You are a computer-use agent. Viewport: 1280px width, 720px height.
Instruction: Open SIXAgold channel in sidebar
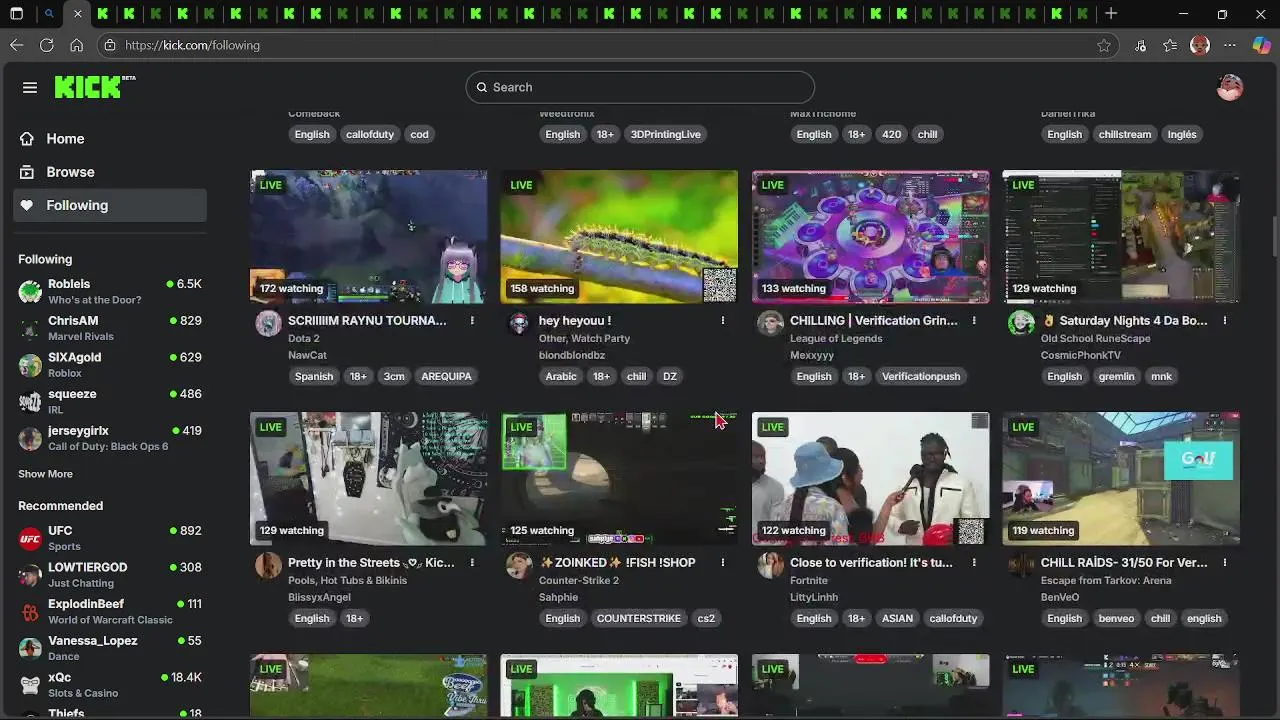coord(110,365)
